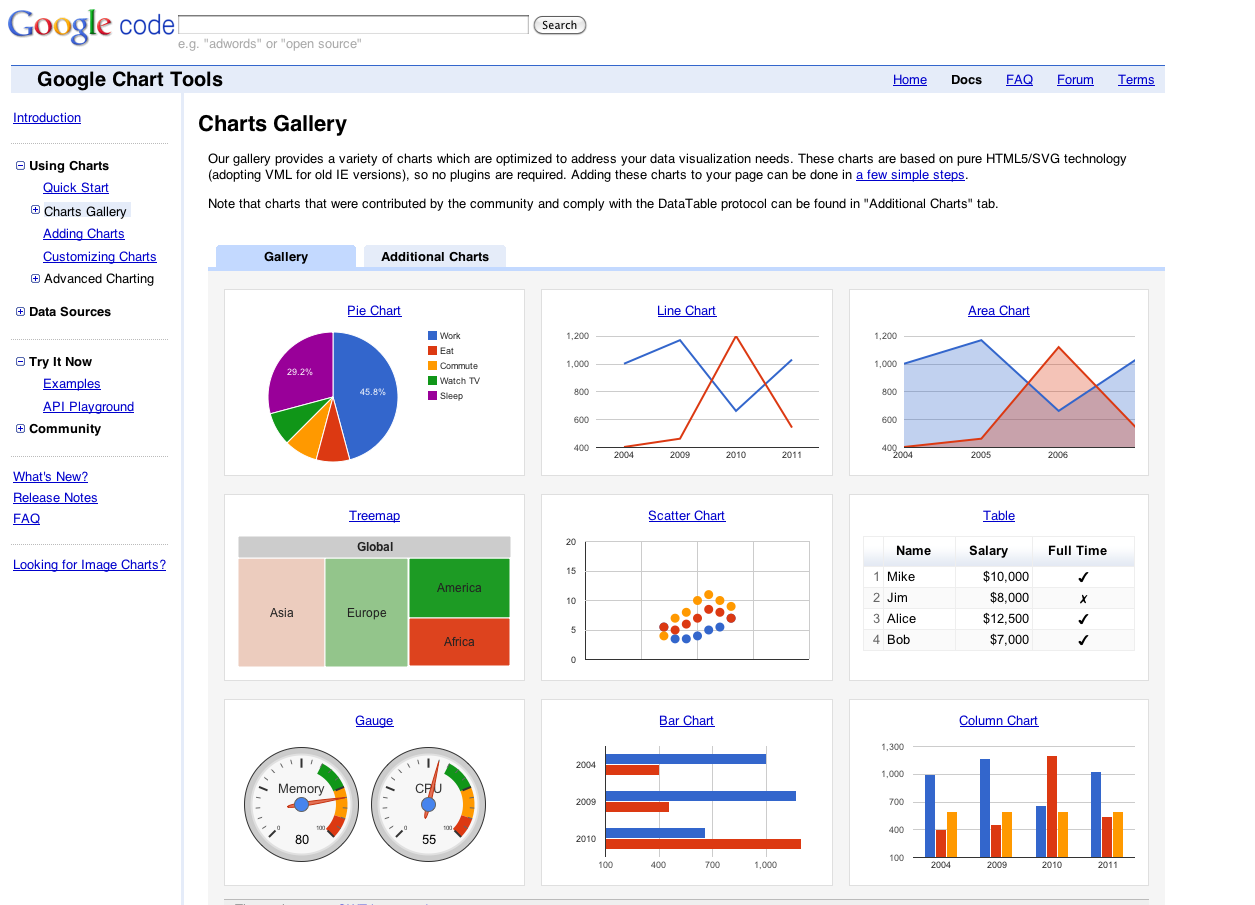Screen dimensions: 1255x905
Task: Collapse the Try It Now section
Action: (19, 361)
